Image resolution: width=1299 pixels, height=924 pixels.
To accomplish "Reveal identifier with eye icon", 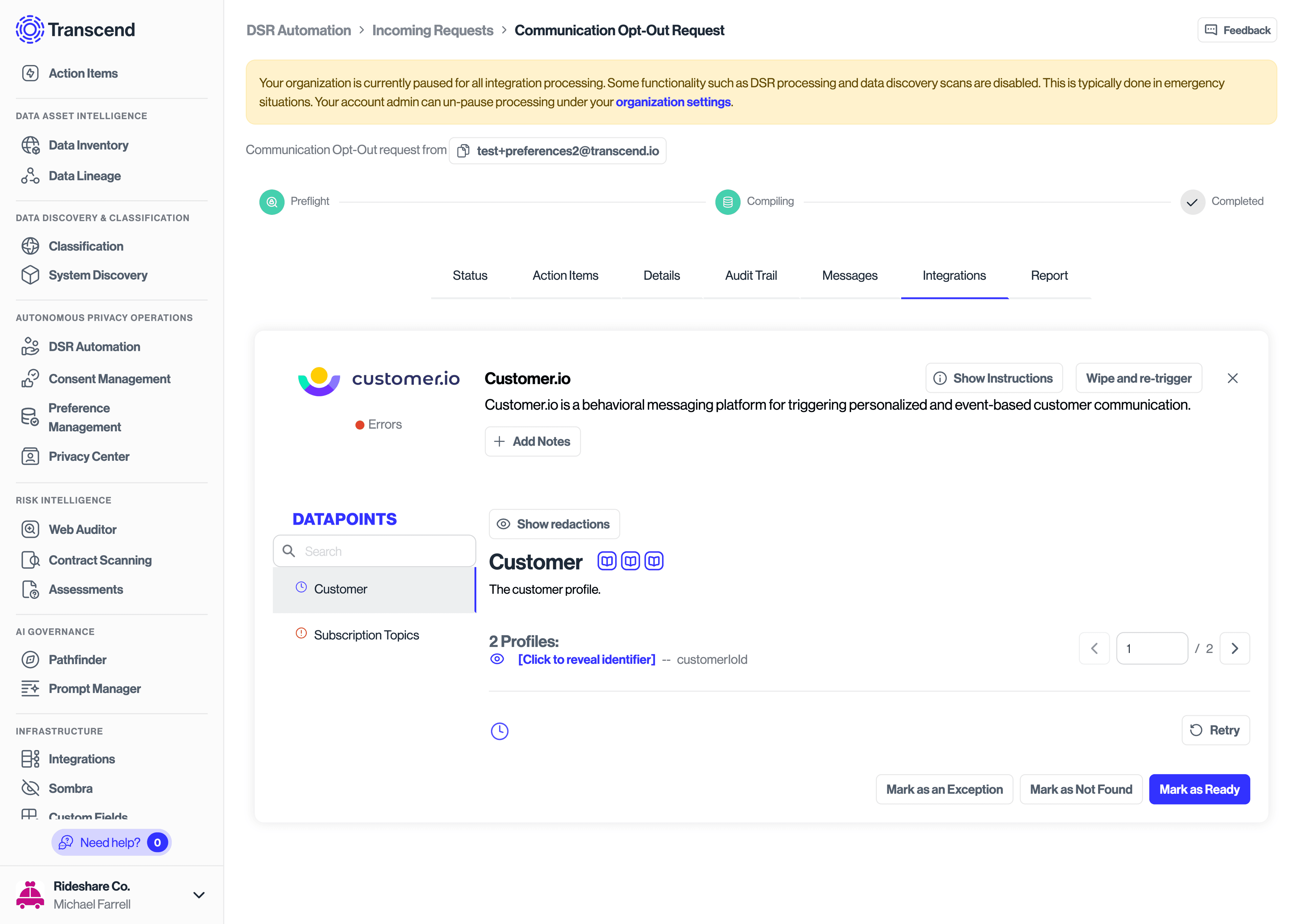I will [497, 659].
